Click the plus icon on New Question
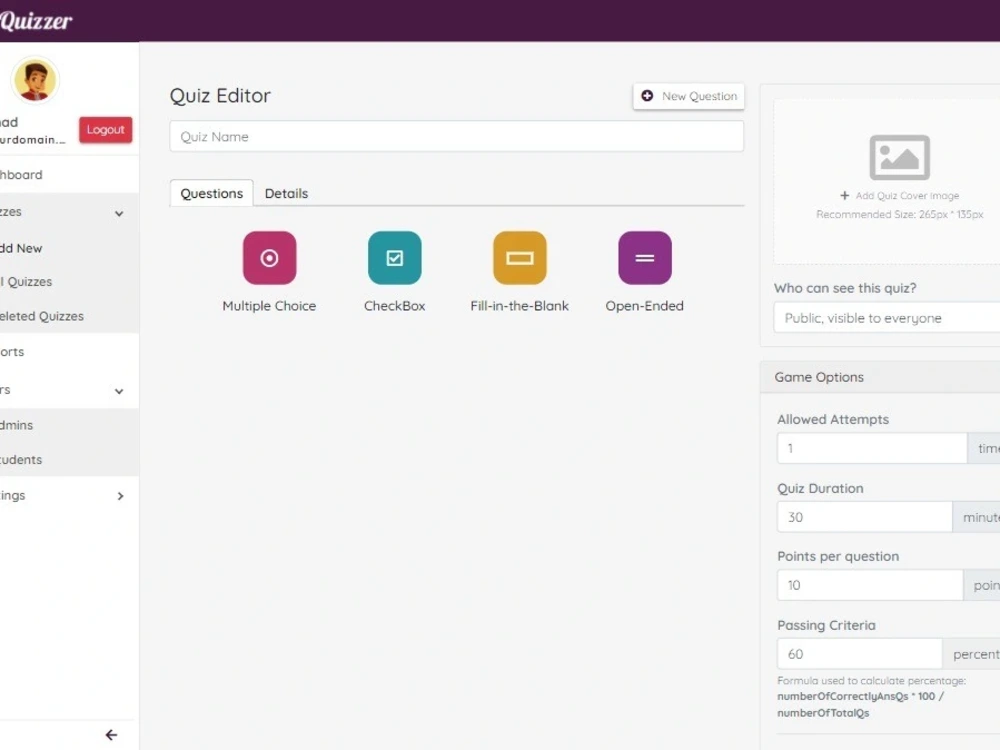The height and width of the screenshot is (750, 1000). click(x=649, y=97)
